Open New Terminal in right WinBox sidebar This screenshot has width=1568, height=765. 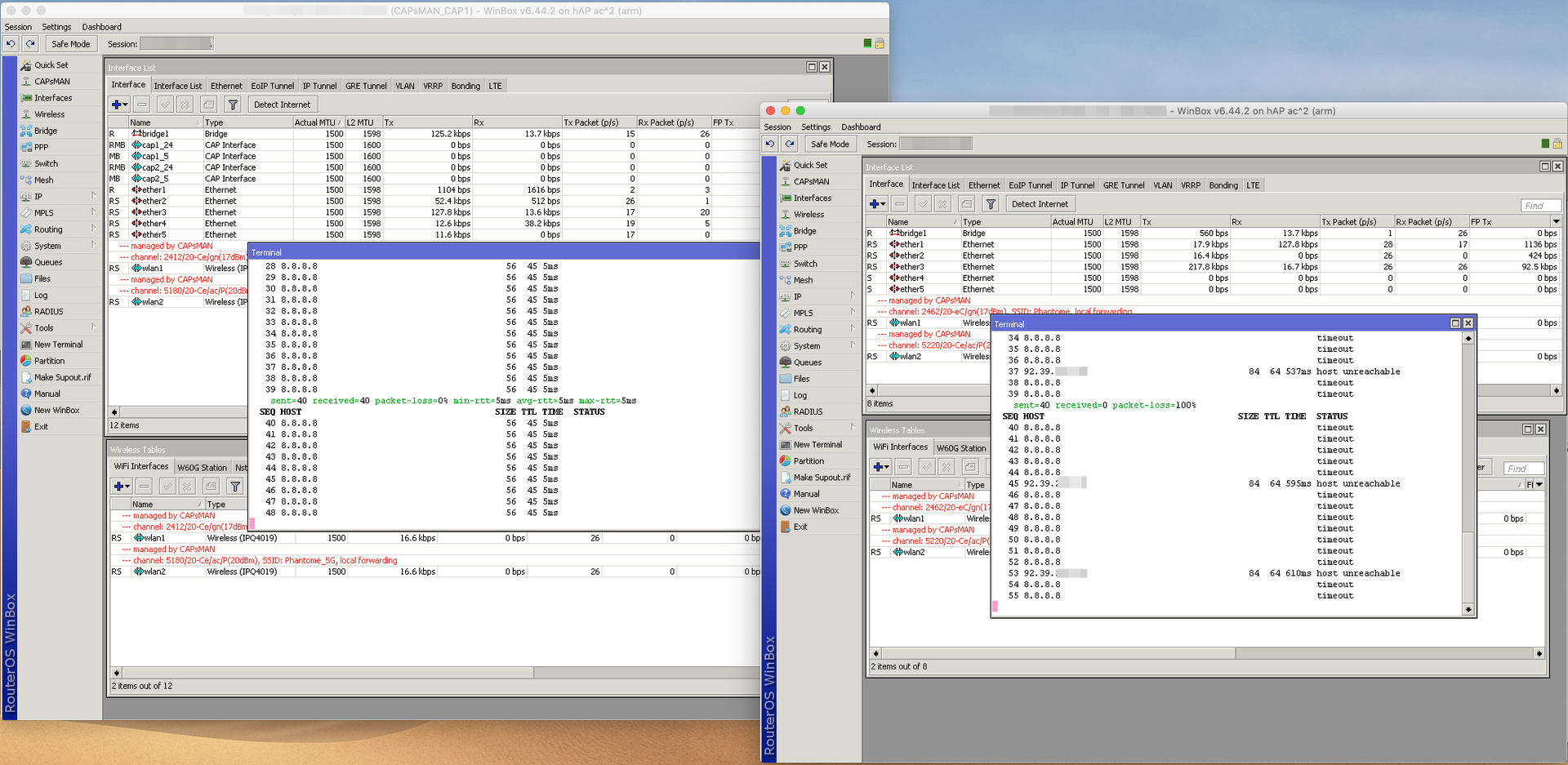(x=817, y=445)
